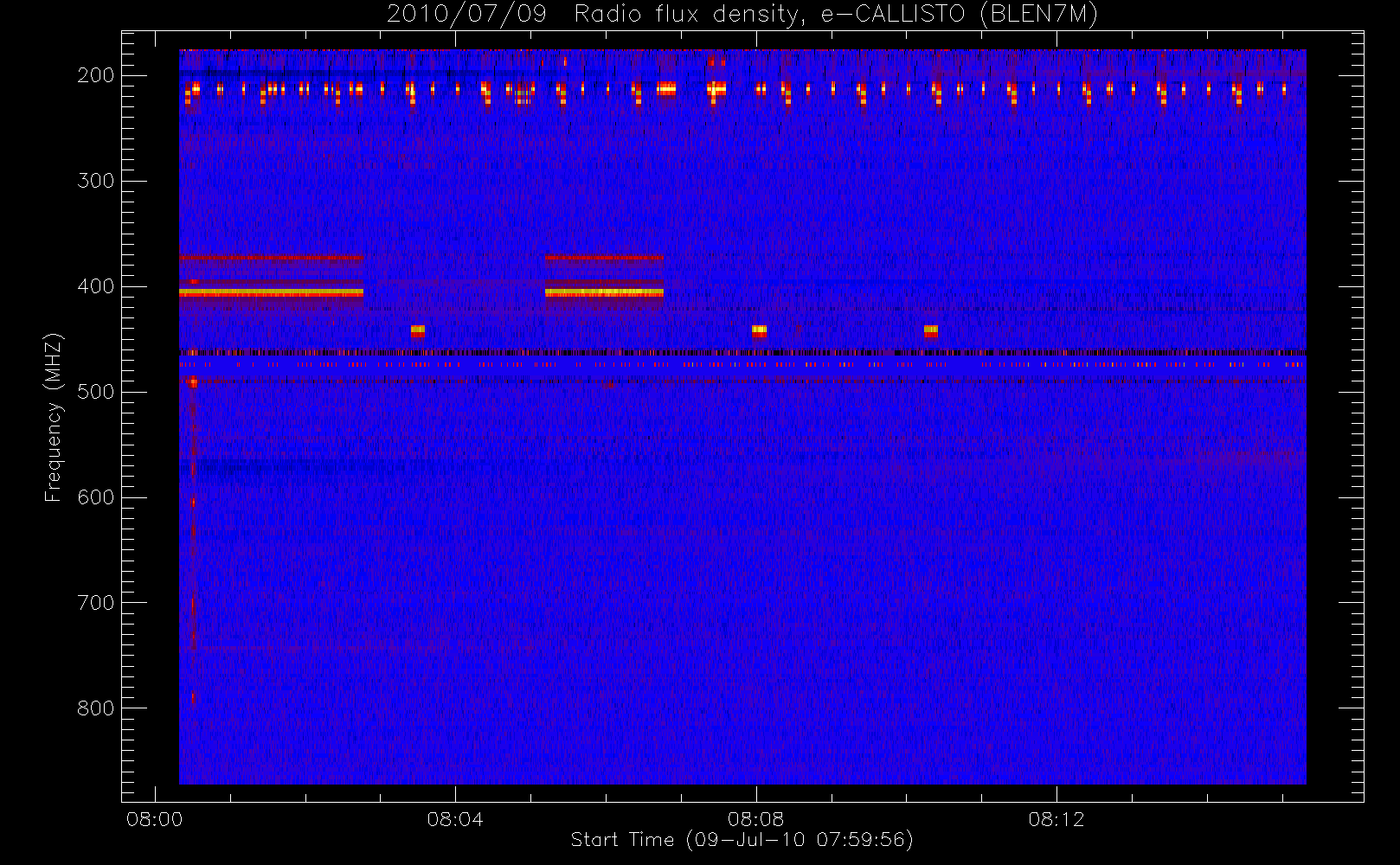The image size is (1400, 865).
Task: Click the second bright 400 MHz band near 08:06
Action: click(604, 293)
